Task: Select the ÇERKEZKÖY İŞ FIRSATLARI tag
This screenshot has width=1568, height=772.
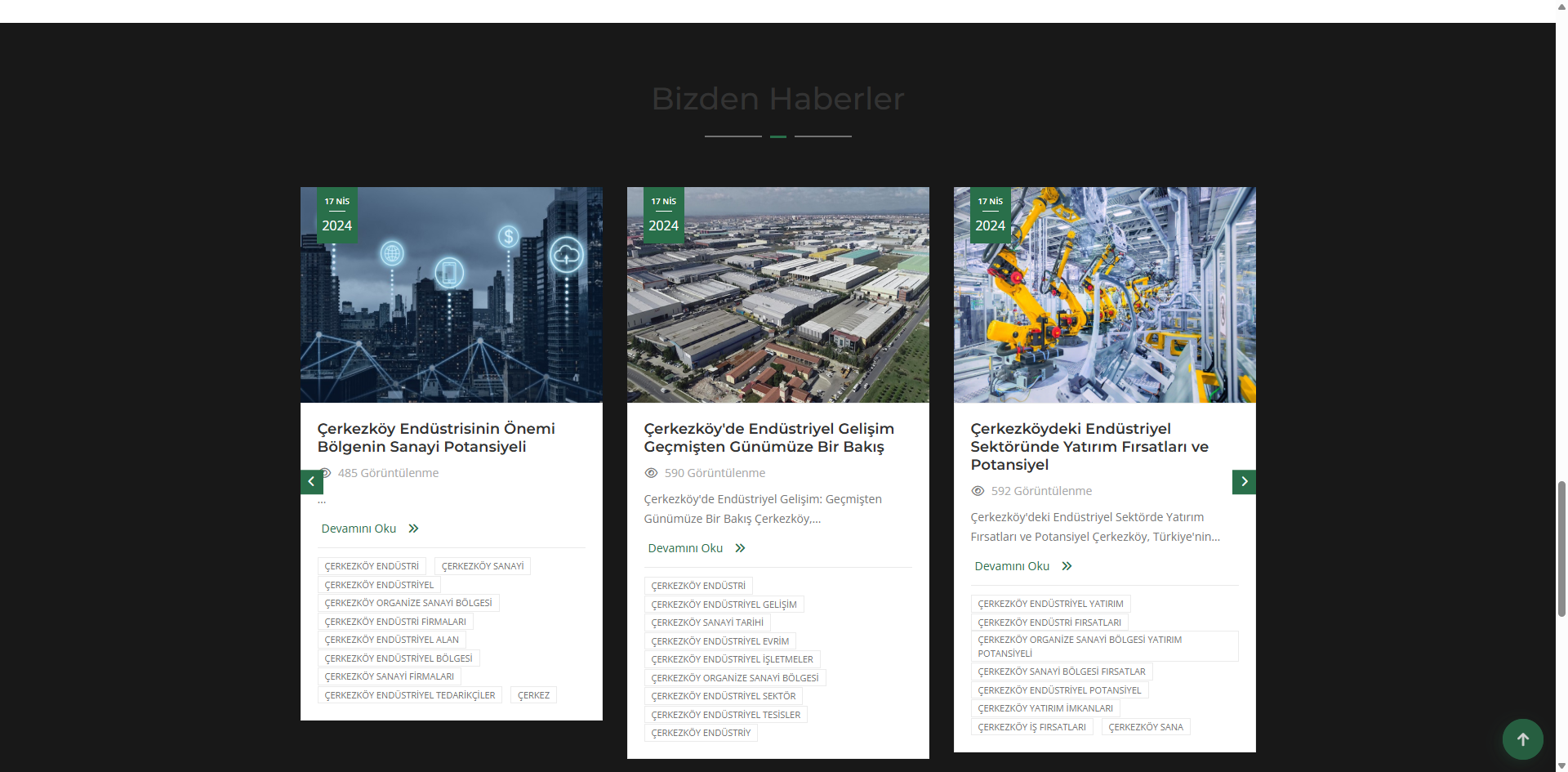Action: coord(1031,727)
